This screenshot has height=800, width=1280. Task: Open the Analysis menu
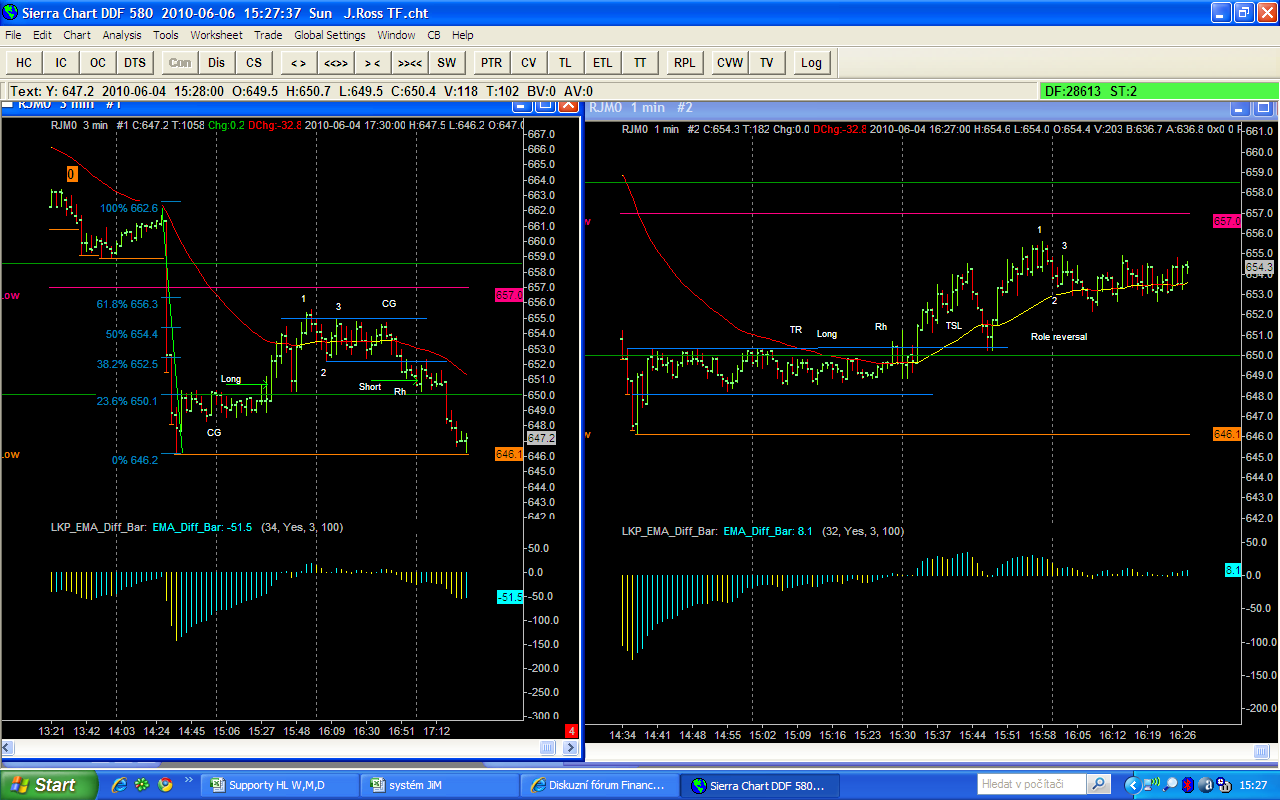[122, 35]
